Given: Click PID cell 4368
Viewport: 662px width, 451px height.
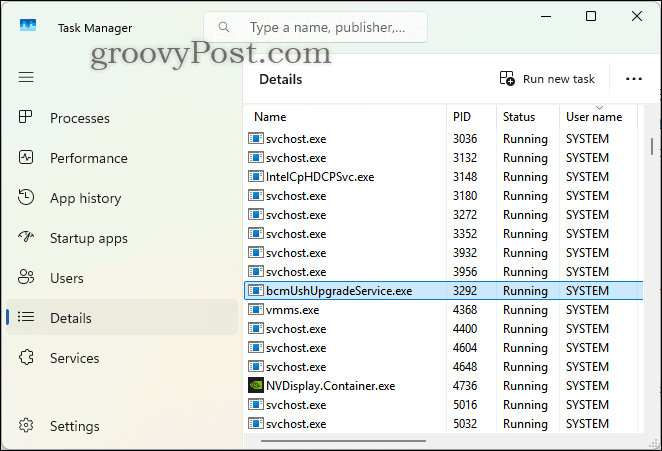Looking at the screenshot, I should pyautogui.click(x=465, y=310).
